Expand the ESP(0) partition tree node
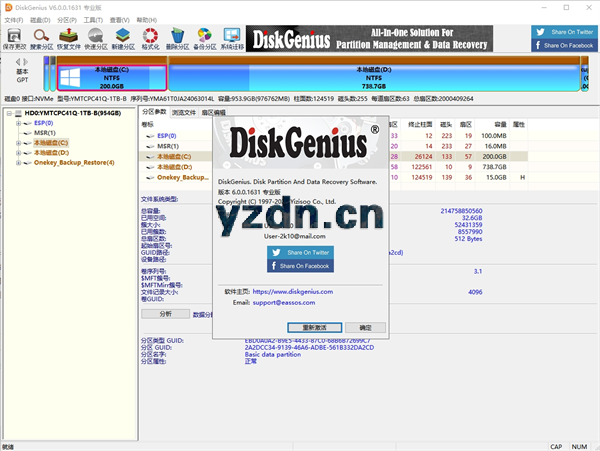The width and height of the screenshot is (600, 451). point(18,123)
